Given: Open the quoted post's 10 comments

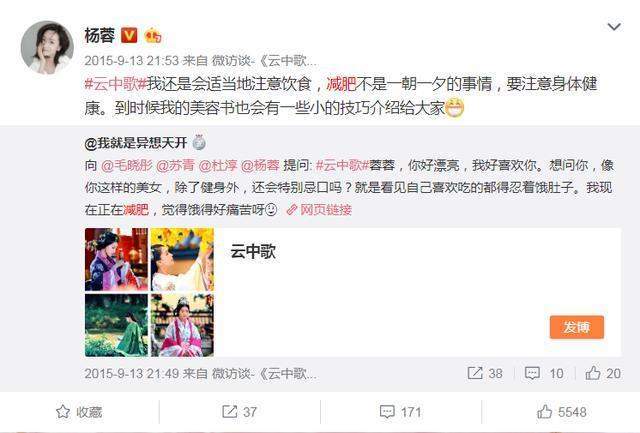Looking at the screenshot, I should coord(544,373).
